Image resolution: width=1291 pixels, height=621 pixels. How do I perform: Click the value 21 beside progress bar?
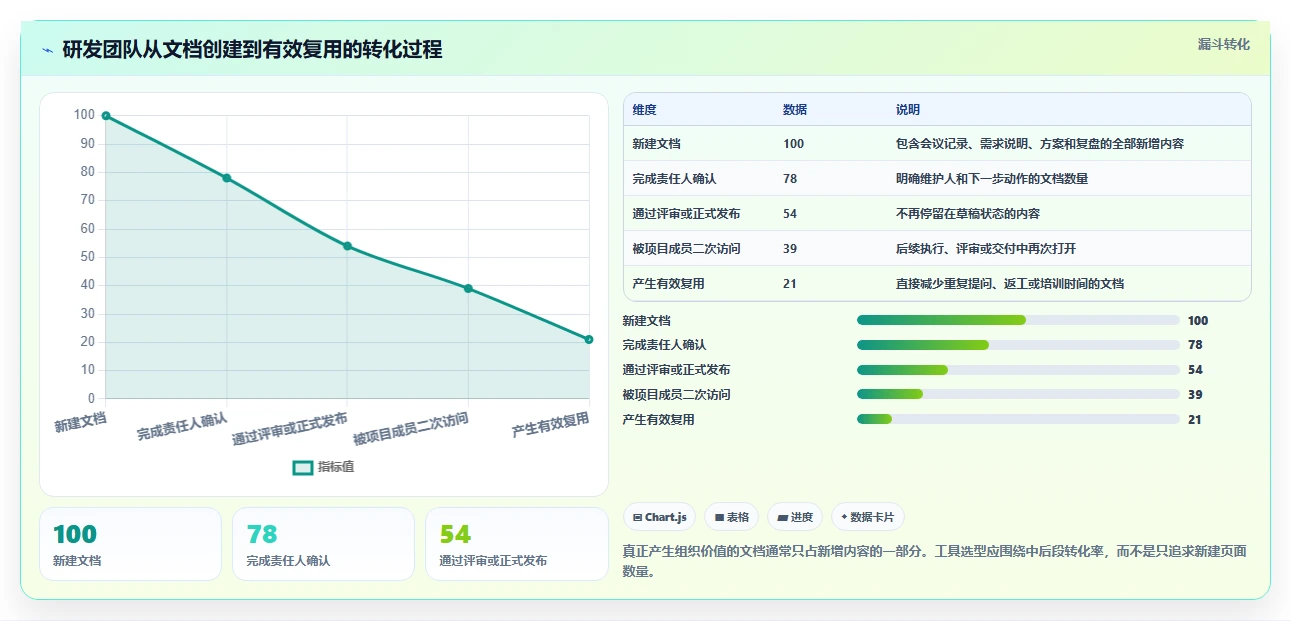1195,420
